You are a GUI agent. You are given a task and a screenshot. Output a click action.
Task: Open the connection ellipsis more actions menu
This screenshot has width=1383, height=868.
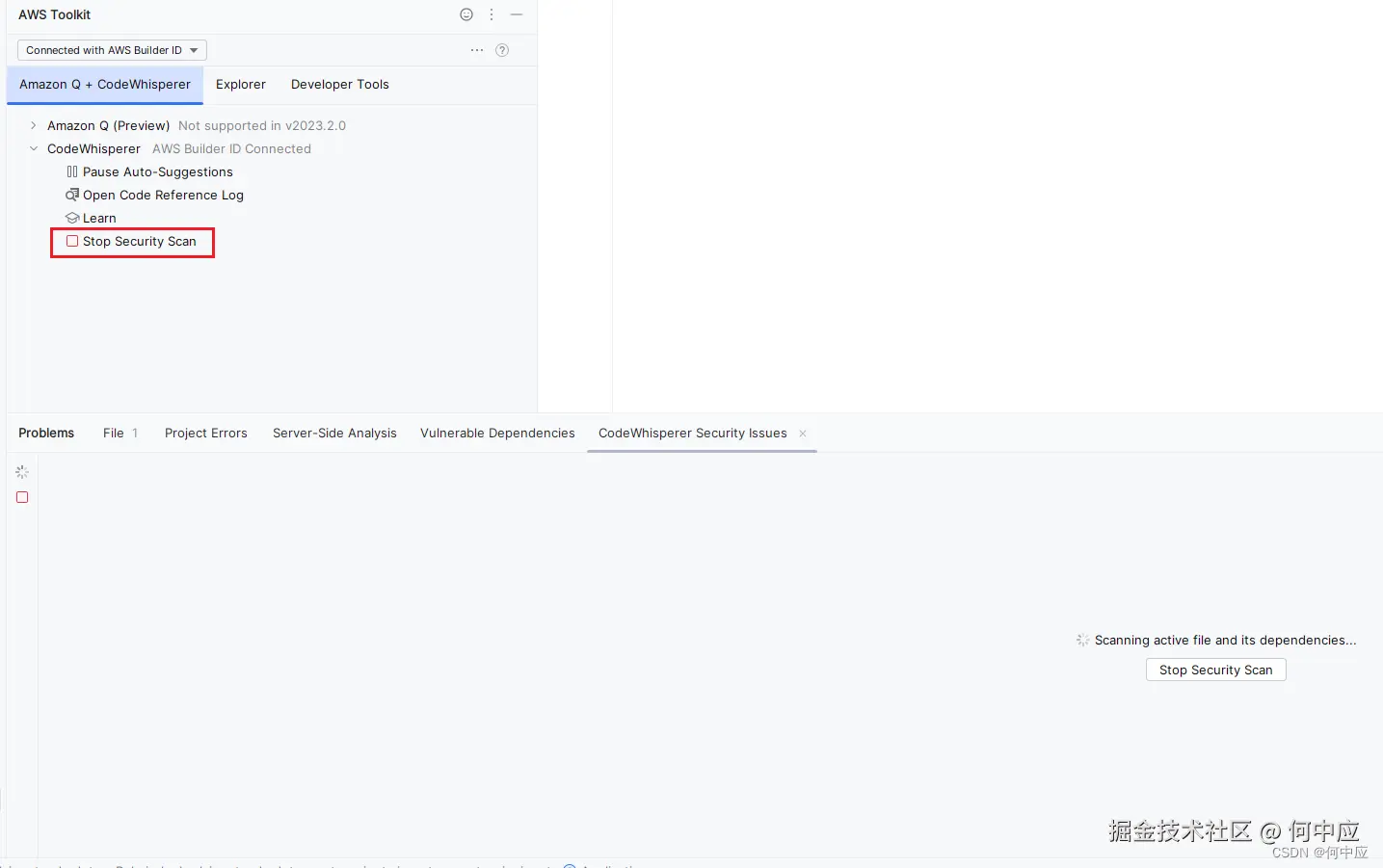pyautogui.click(x=477, y=50)
